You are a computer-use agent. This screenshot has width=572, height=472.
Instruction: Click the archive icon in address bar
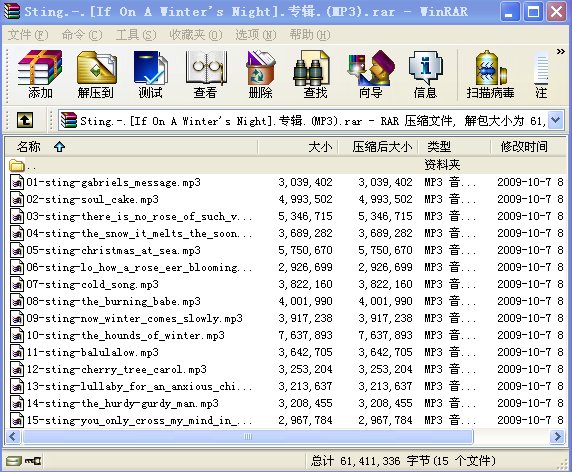pos(69,120)
